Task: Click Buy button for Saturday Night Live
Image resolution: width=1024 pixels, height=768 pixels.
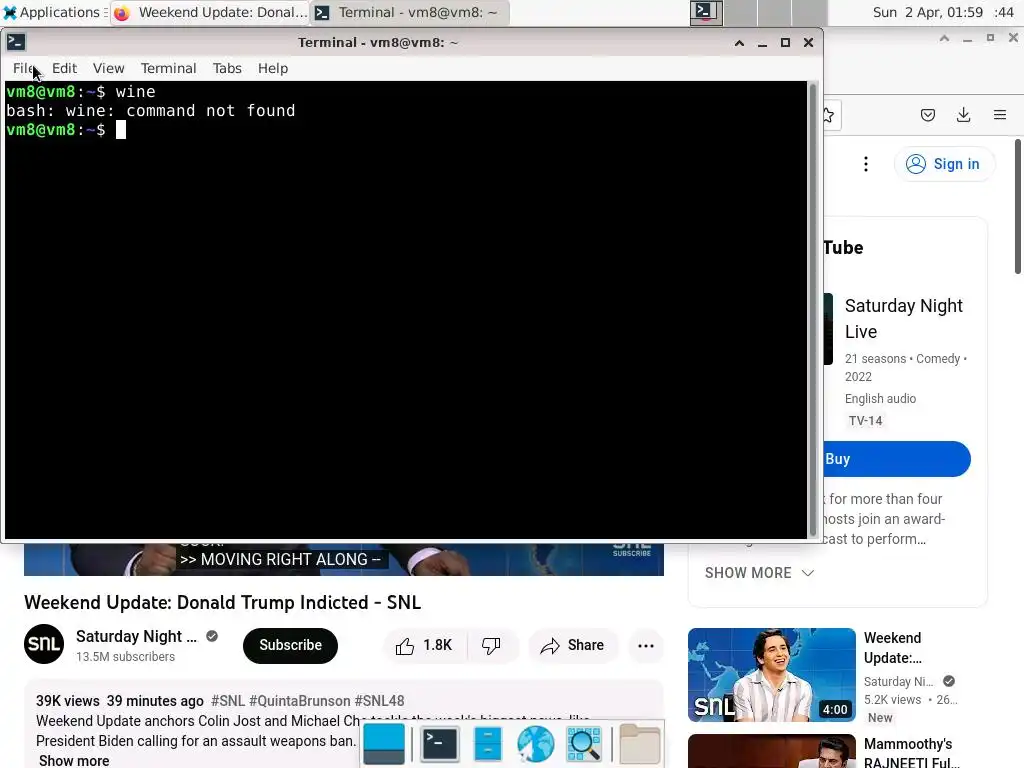Action: pos(897,459)
